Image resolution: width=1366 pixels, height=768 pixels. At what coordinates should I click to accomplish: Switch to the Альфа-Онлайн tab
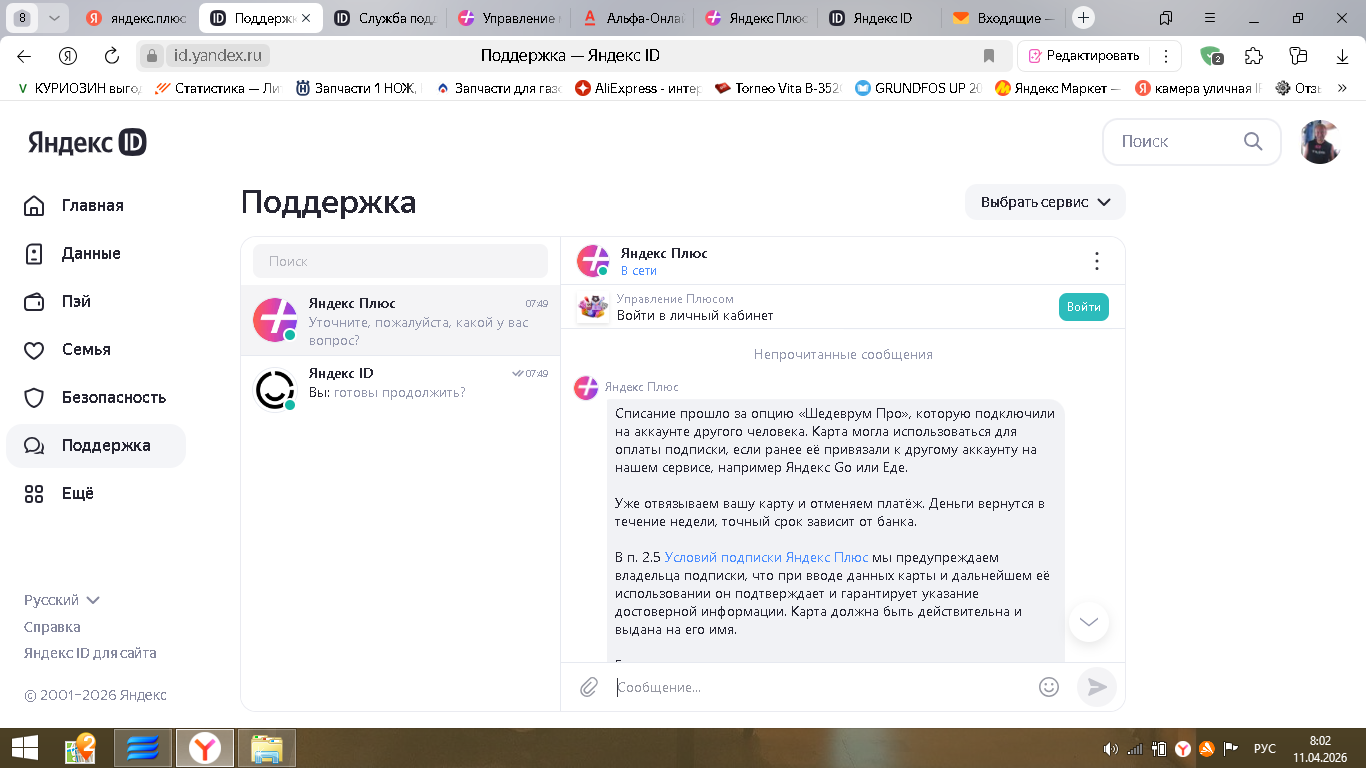click(x=632, y=18)
